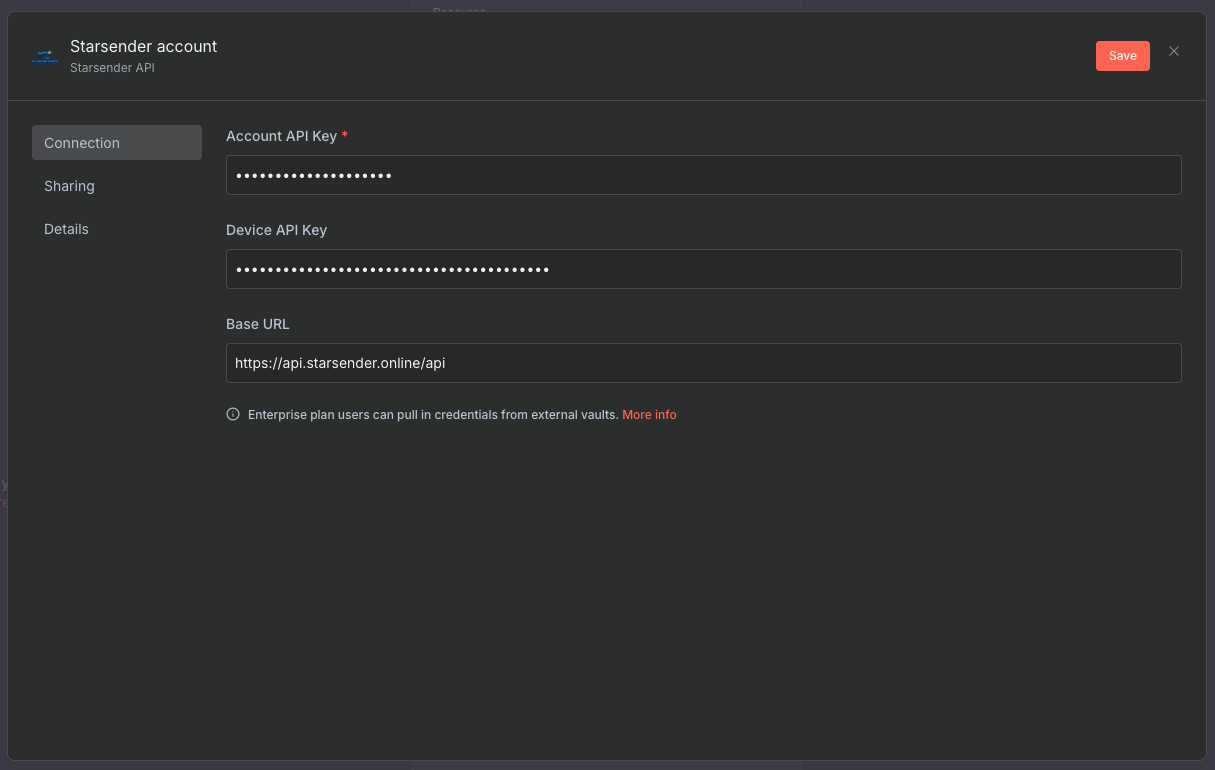Click the Base URL input field
This screenshot has height=770, width=1215.
[704, 363]
